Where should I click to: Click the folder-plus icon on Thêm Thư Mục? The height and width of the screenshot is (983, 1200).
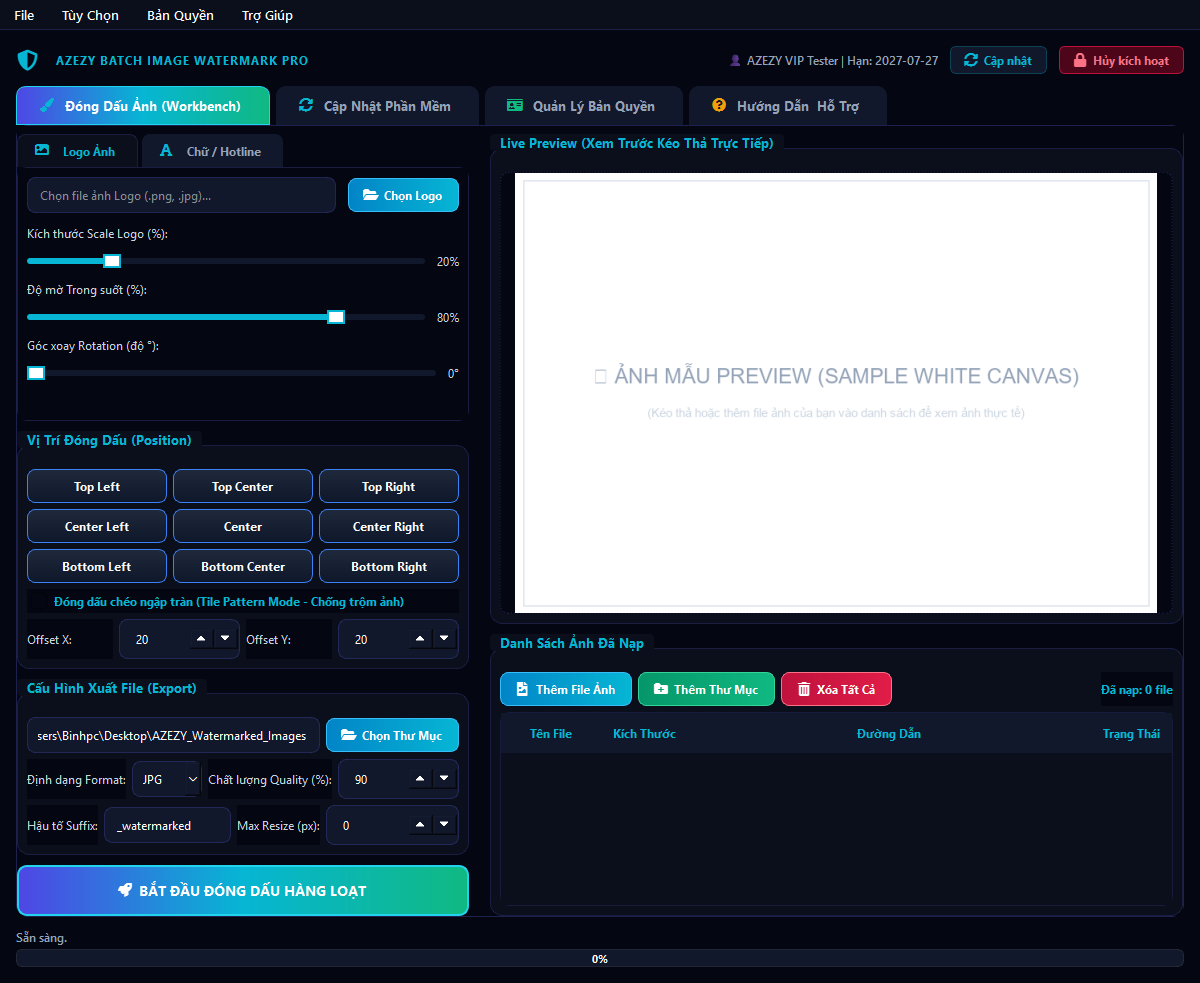pyautogui.click(x=660, y=689)
